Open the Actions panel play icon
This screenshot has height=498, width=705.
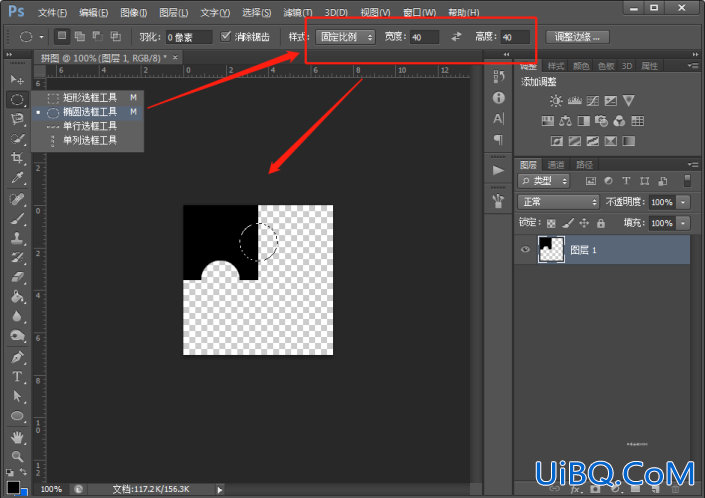498,170
